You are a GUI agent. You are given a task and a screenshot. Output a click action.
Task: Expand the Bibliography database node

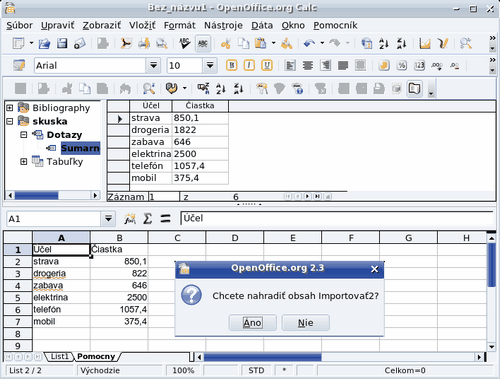pos(10,108)
